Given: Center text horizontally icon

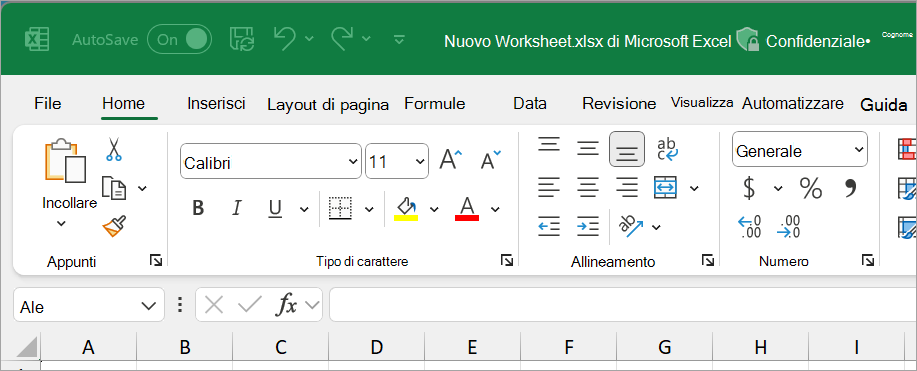Looking at the screenshot, I should (x=588, y=187).
